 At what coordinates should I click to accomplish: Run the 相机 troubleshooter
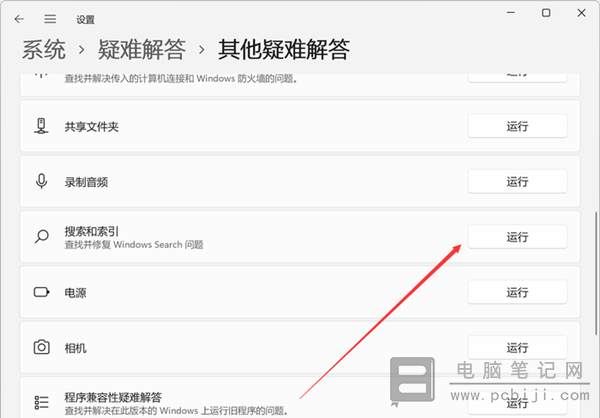(517, 347)
